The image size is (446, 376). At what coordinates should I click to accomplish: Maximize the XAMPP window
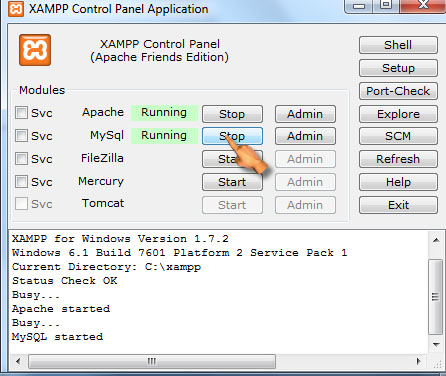(387, 5)
